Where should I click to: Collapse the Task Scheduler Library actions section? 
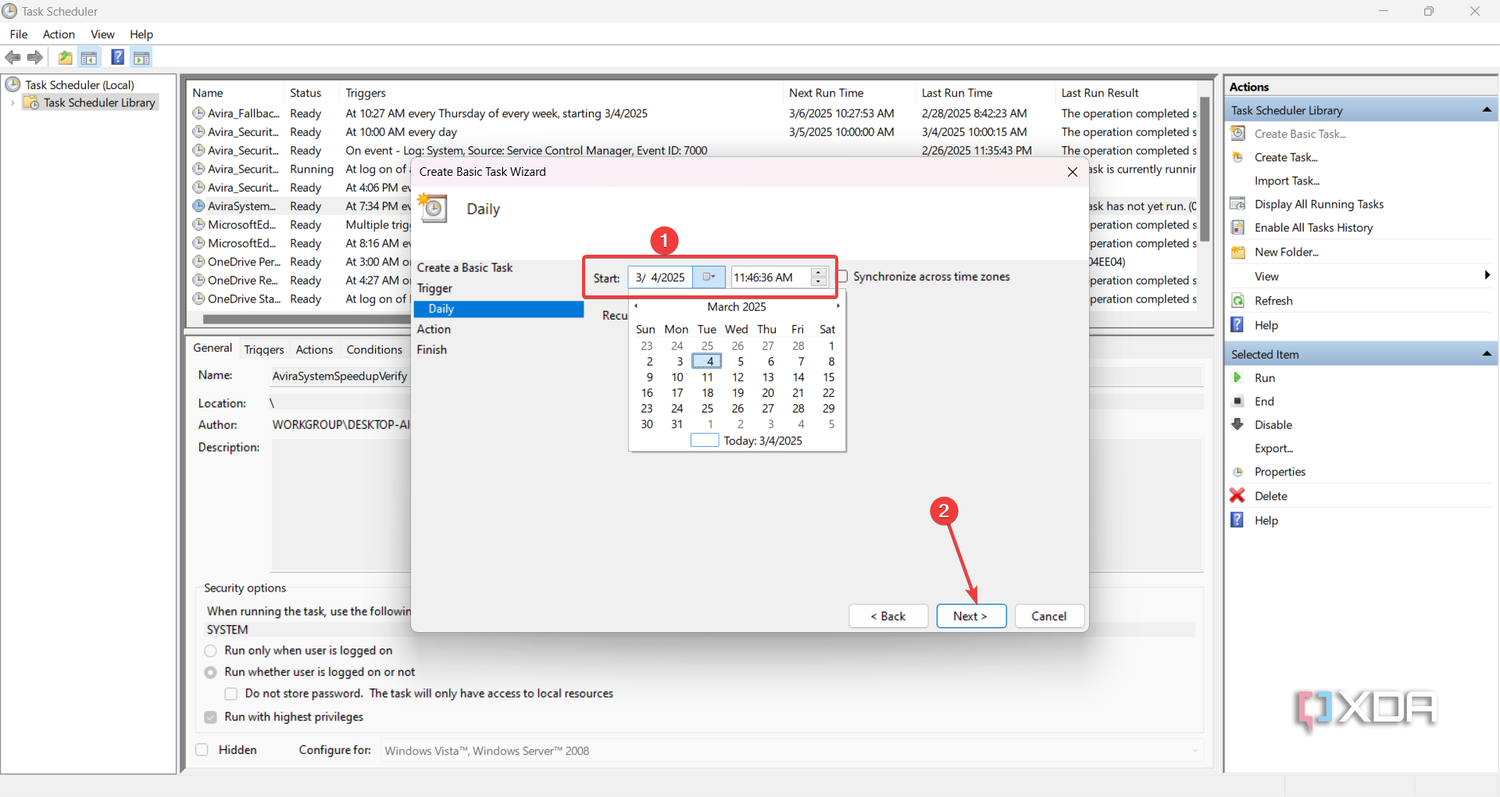tap(1487, 110)
